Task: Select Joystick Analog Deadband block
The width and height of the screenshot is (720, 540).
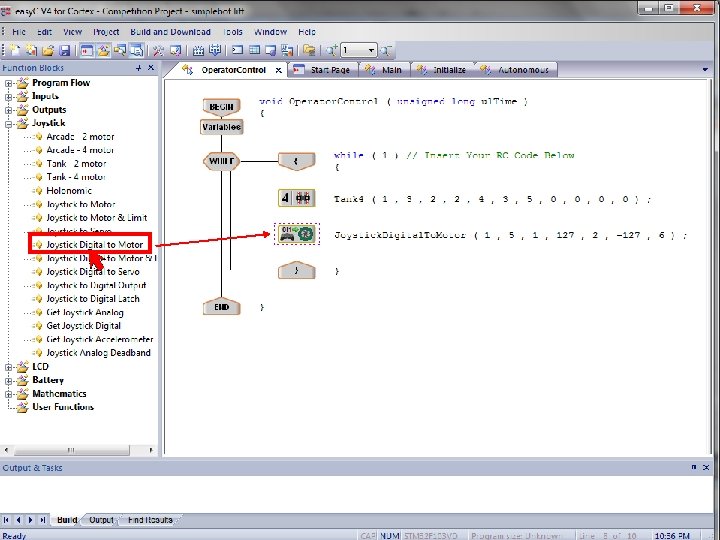Action: click(98, 353)
